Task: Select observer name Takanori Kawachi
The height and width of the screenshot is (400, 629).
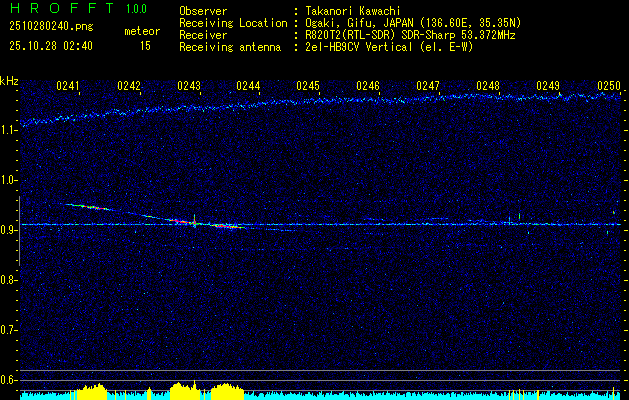Action: [x=355, y=10]
